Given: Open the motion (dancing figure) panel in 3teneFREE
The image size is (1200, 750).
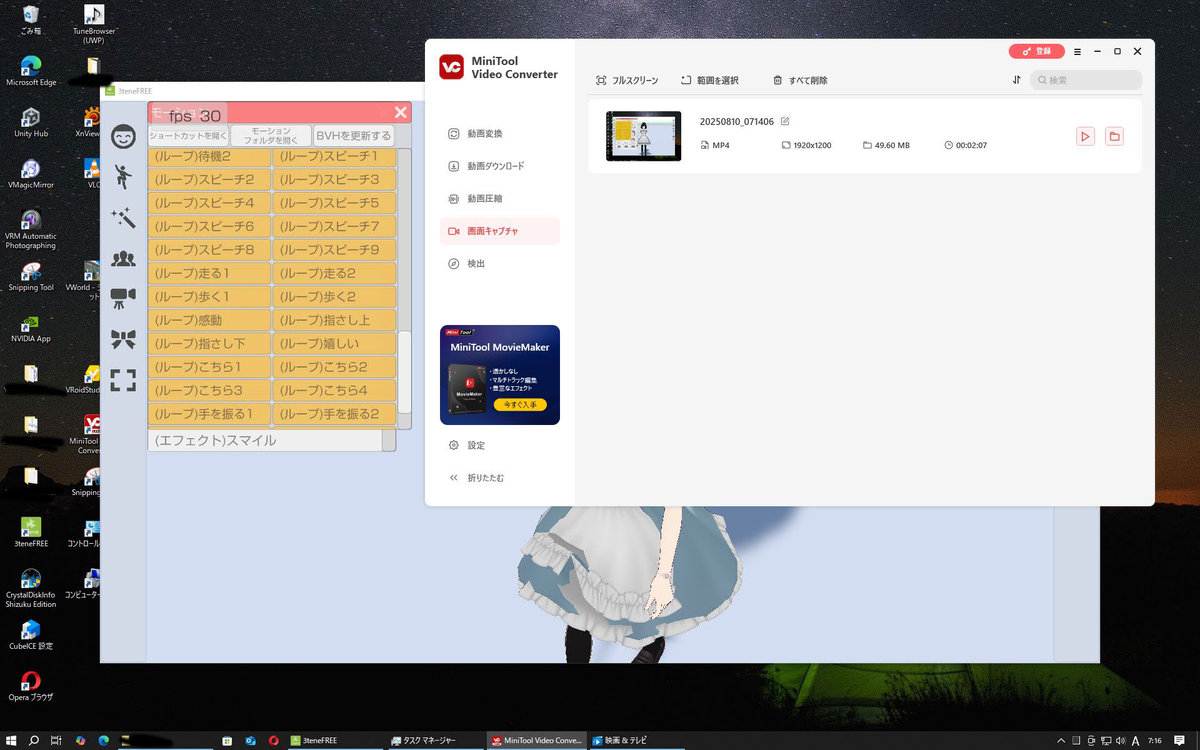Looking at the screenshot, I should (123, 177).
